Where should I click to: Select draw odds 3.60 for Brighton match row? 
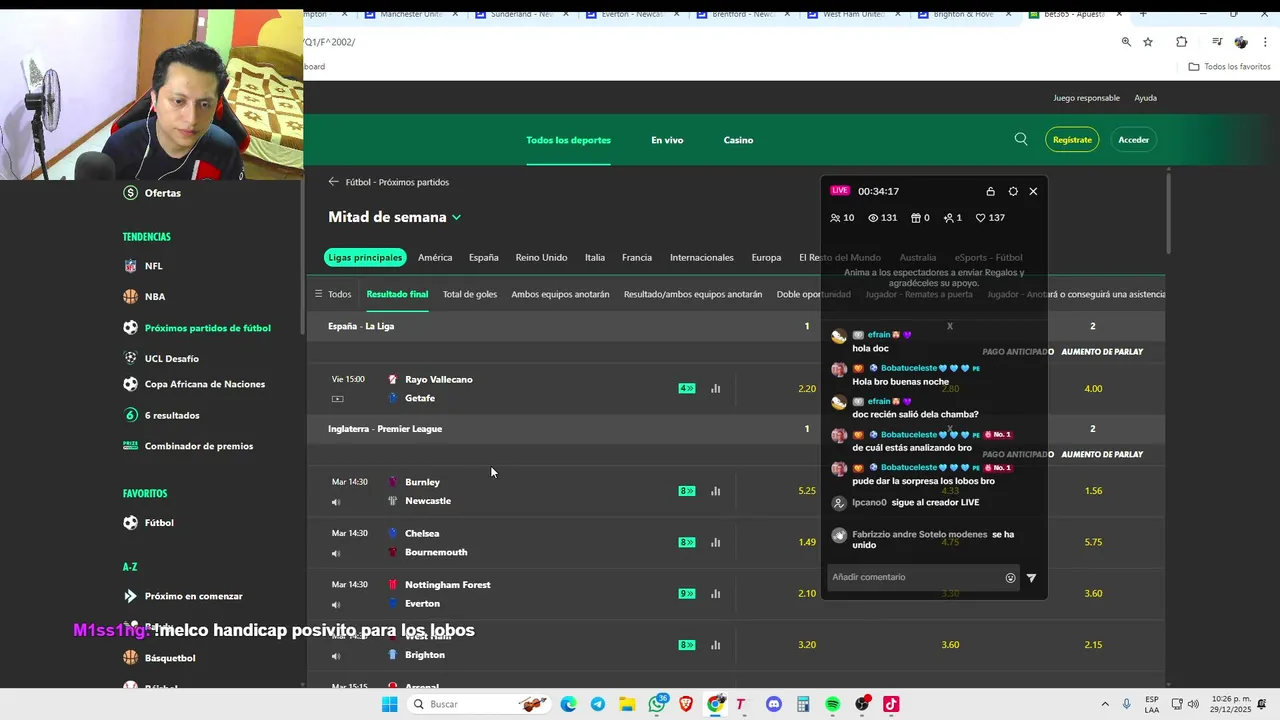pyautogui.click(x=950, y=645)
